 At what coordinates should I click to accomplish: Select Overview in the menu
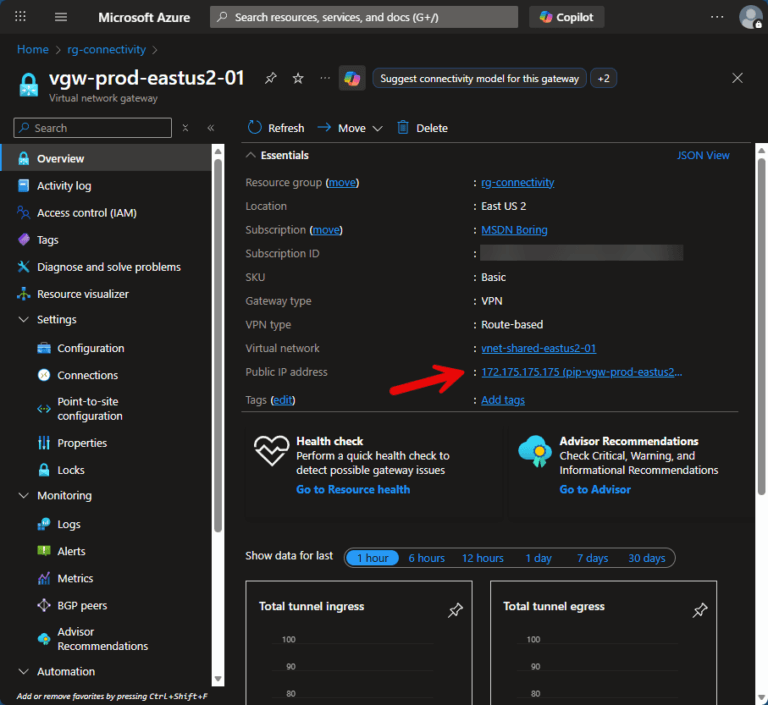[x=106, y=158]
